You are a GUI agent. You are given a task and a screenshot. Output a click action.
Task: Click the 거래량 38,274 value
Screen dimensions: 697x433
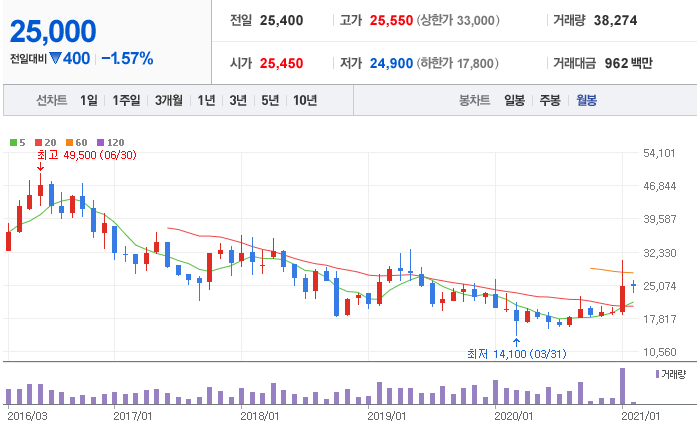(x=615, y=20)
